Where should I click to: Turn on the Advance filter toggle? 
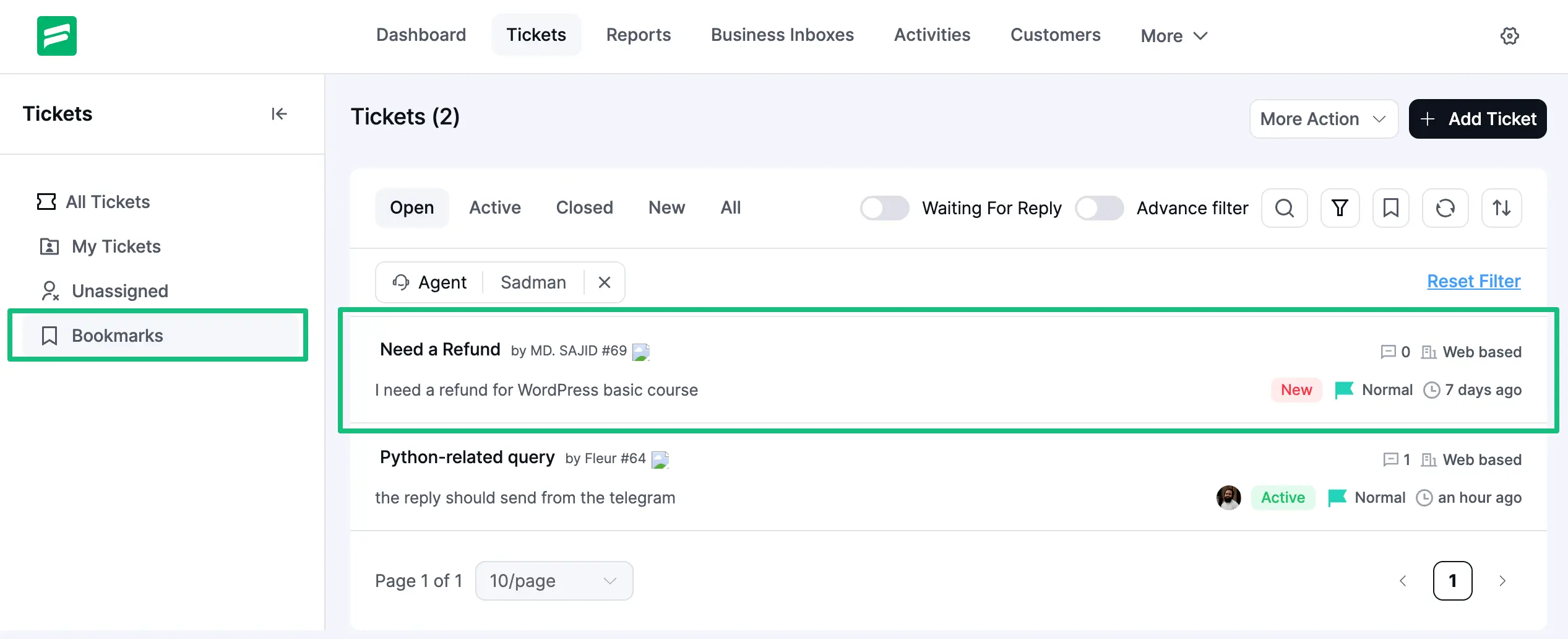1099,208
